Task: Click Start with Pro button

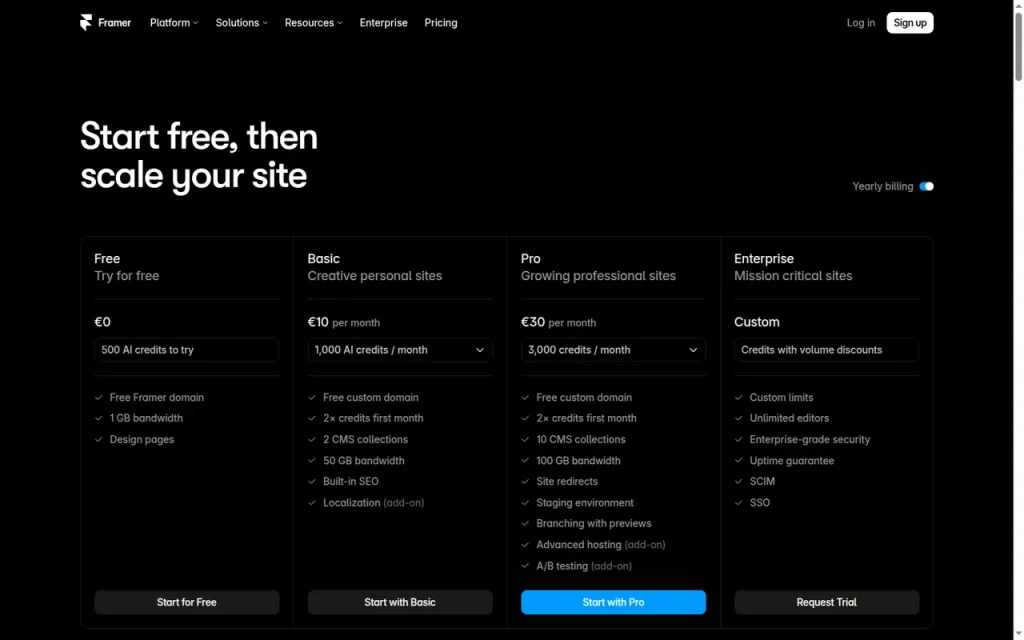Action: pos(613,602)
